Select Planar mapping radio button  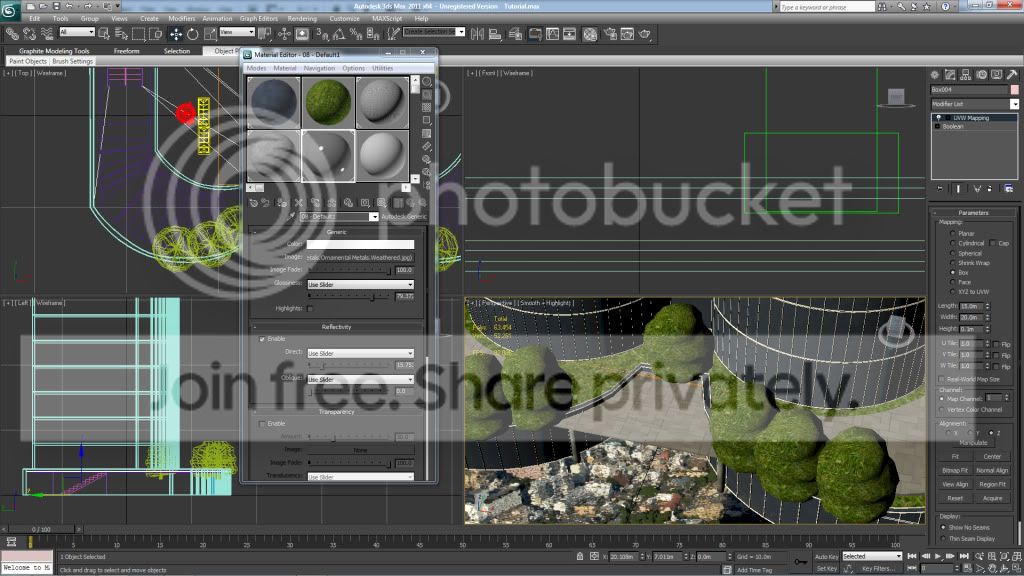pos(952,233)
